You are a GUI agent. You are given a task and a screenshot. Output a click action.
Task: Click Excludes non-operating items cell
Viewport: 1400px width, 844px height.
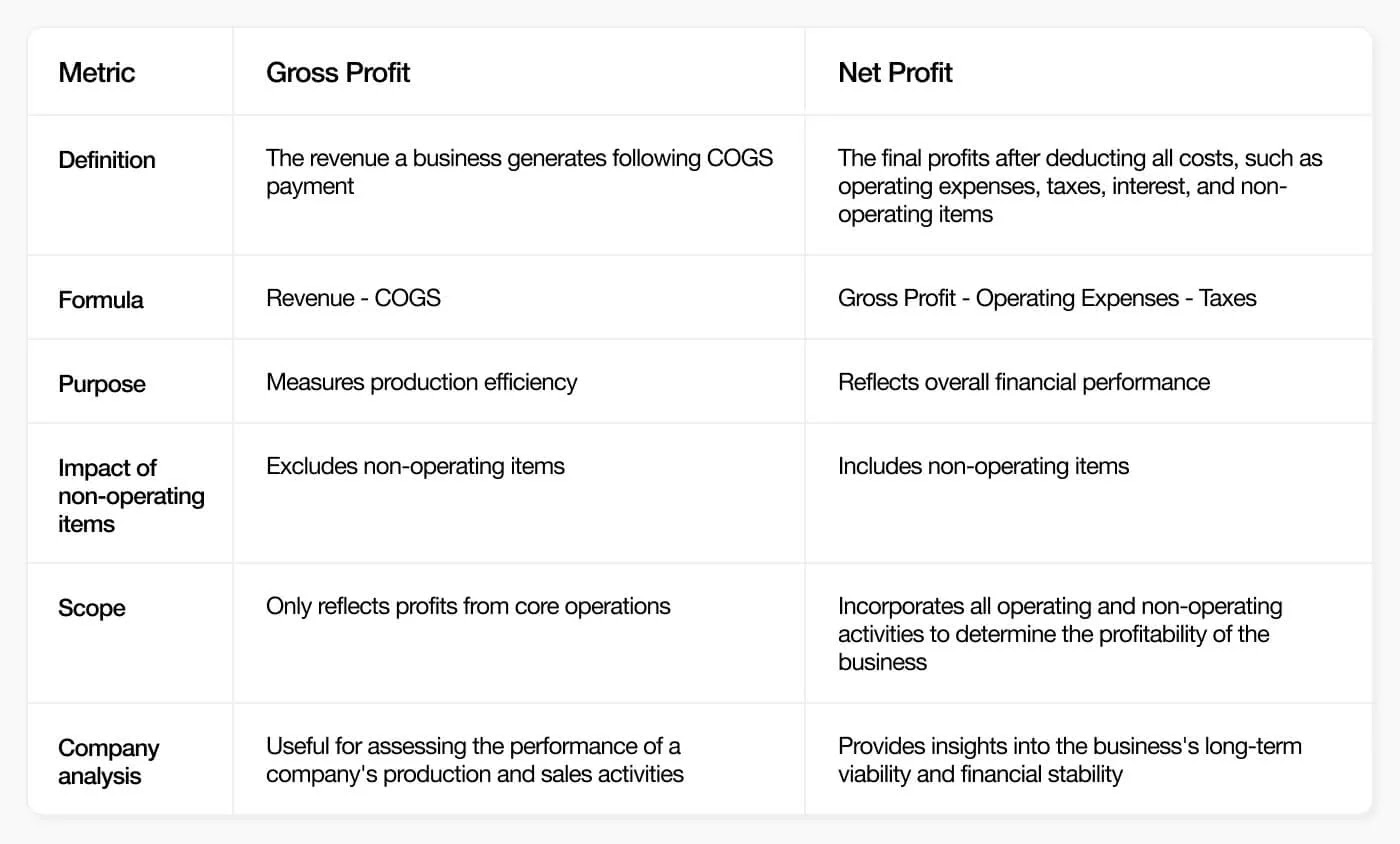[x=415, y=466]
